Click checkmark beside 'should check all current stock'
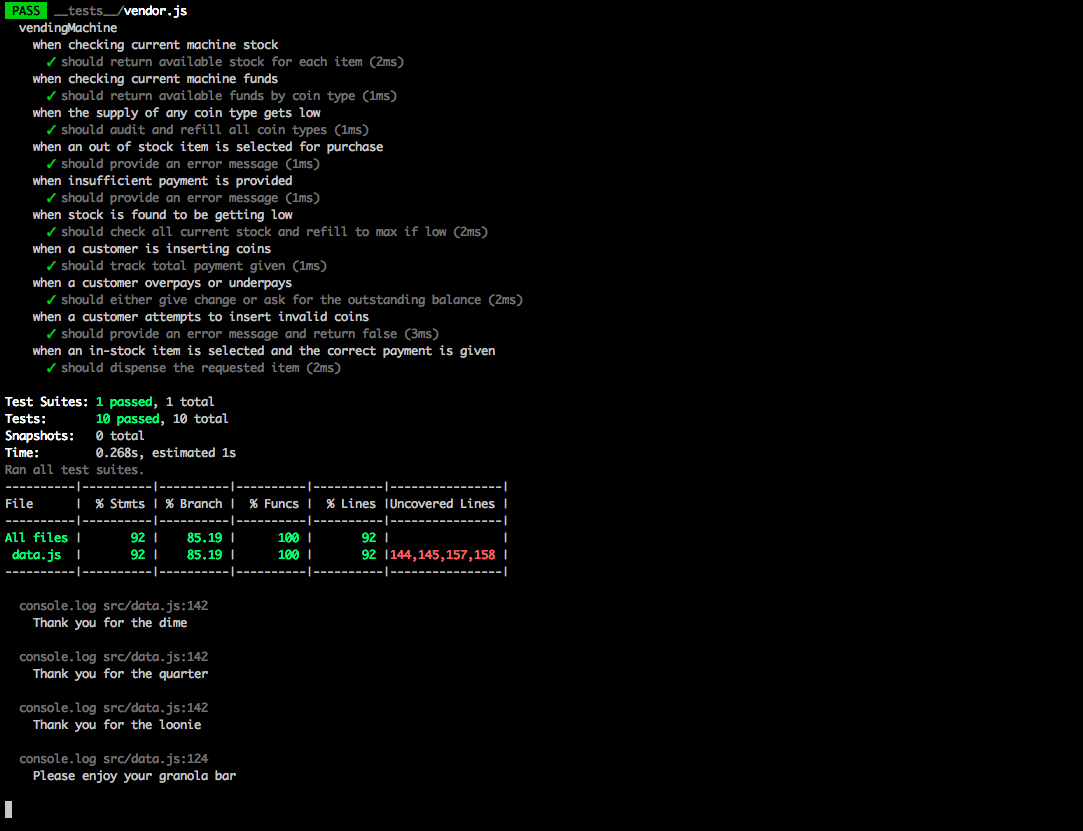The width and height of the screenshot is (1083, 831). [x=51, y=232]
